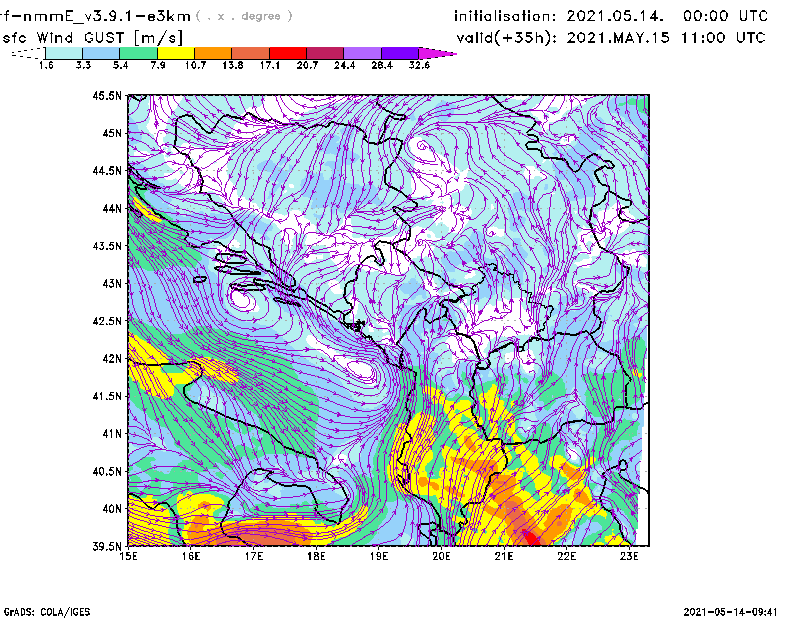Click the 19E longitude label
The height and width of the screenshot is (618, 800).
379,556
